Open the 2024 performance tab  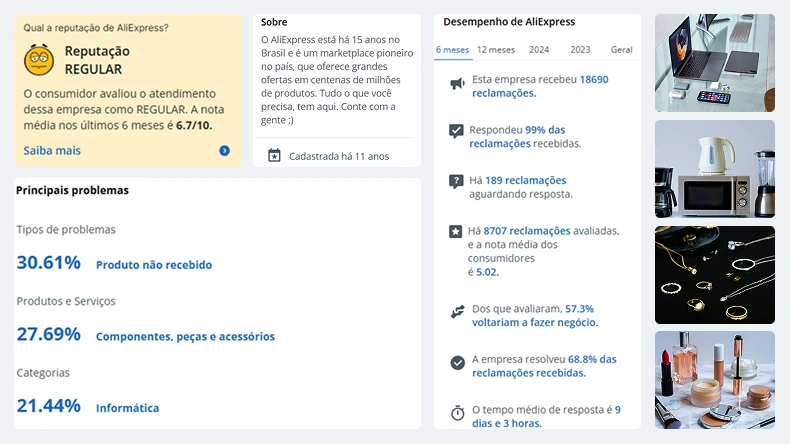click(539, 50)
